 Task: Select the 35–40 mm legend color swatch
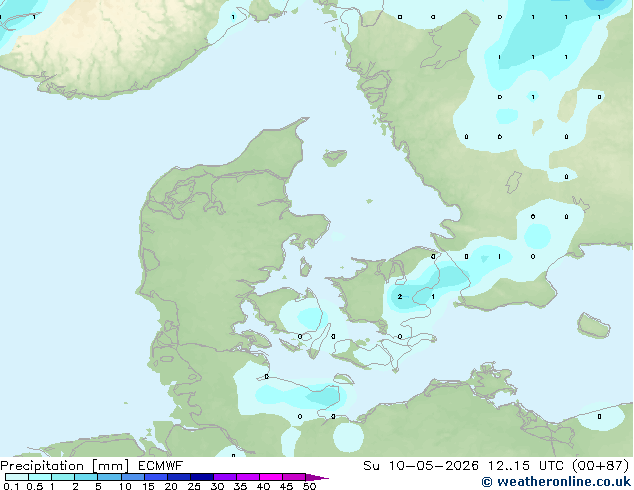(x=247, y=477)
